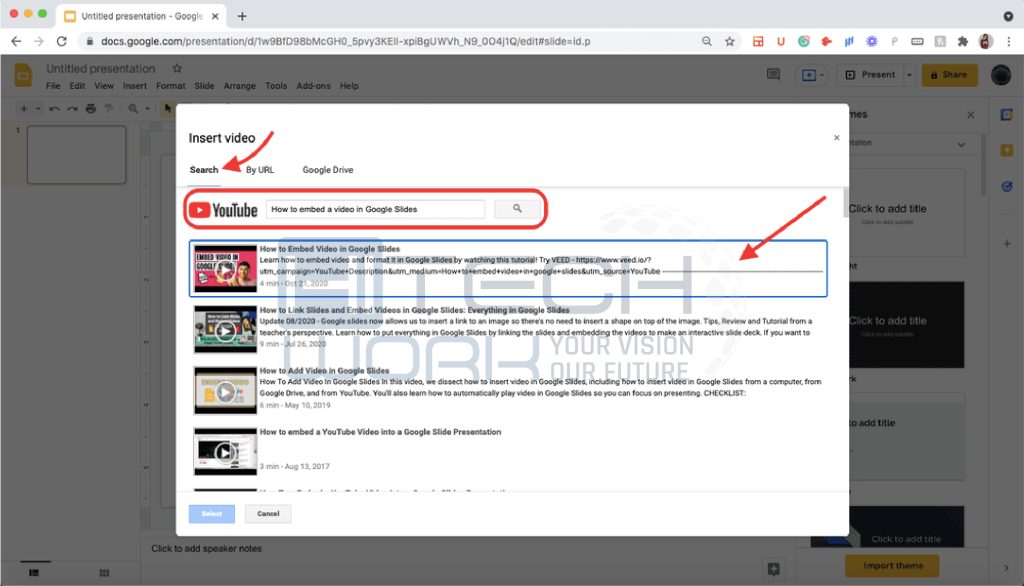This screenshot has height=586, width=1024.
Task: Expand the Present dropdown arrow
Action: click(909, 74)
